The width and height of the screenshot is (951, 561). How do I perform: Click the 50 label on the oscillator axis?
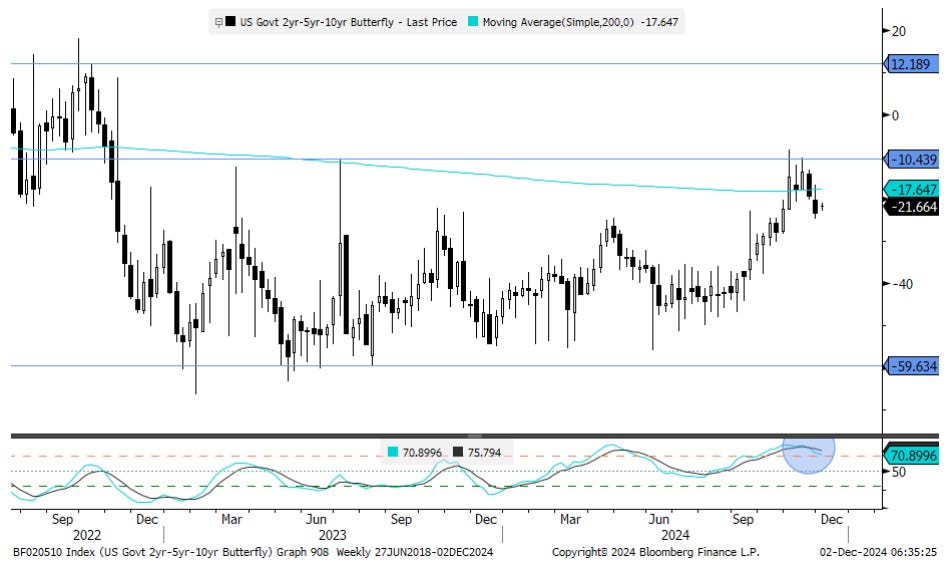point(899,472)
